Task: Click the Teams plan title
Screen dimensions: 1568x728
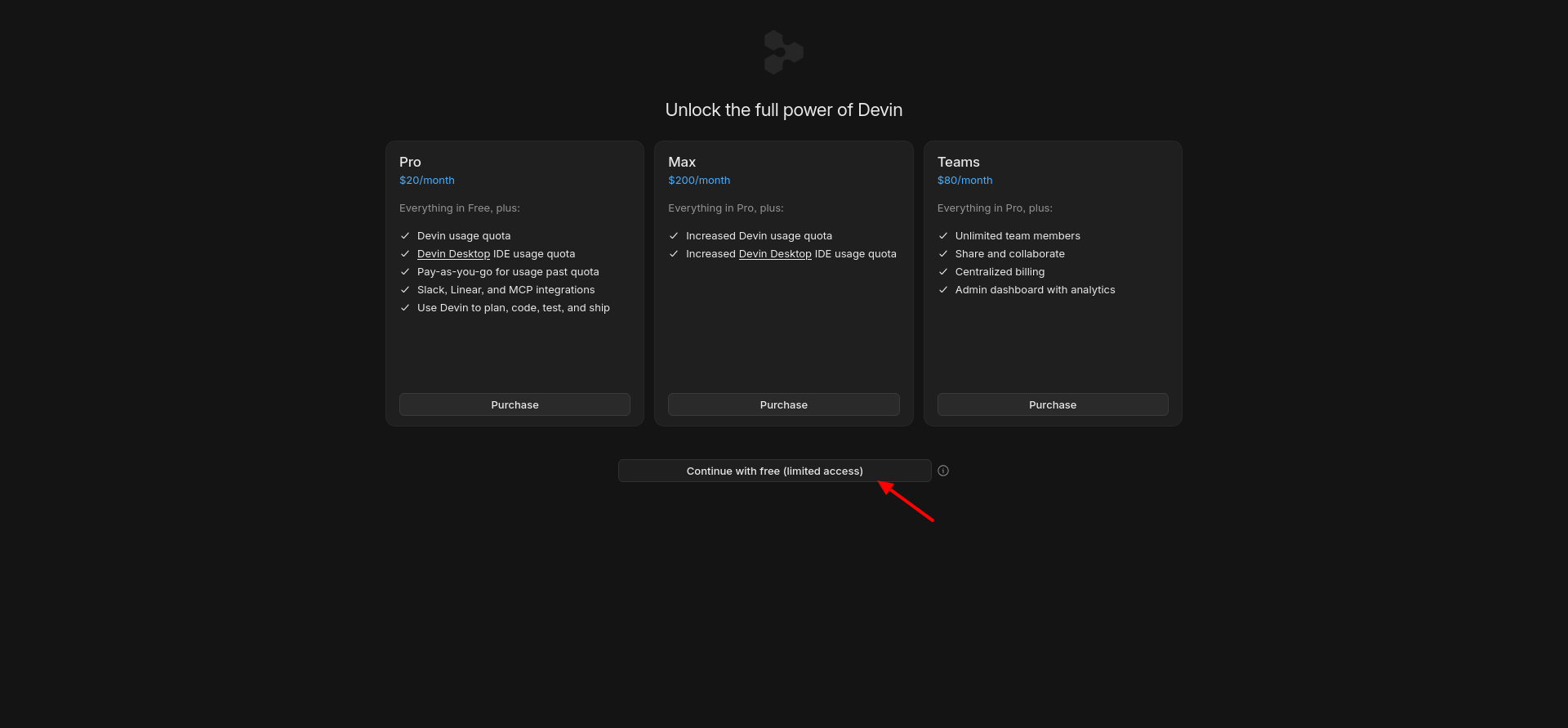Action: (959, 162)
